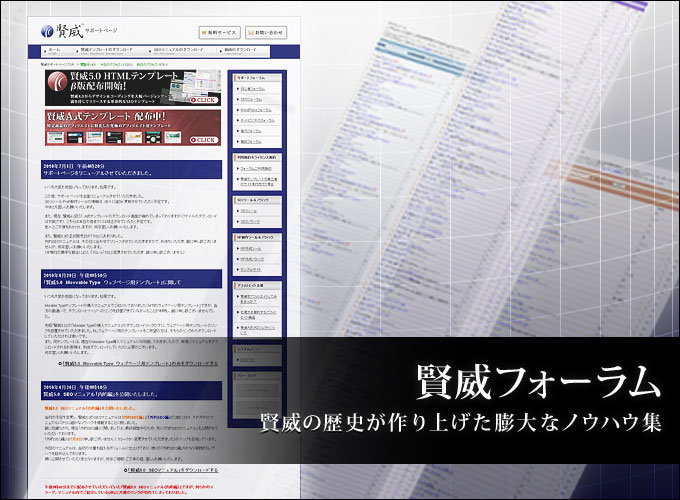Open the お問い合わせ button in the header
Image resolution: width=680 pixels, height=500 pixels.
click(266, 33)
